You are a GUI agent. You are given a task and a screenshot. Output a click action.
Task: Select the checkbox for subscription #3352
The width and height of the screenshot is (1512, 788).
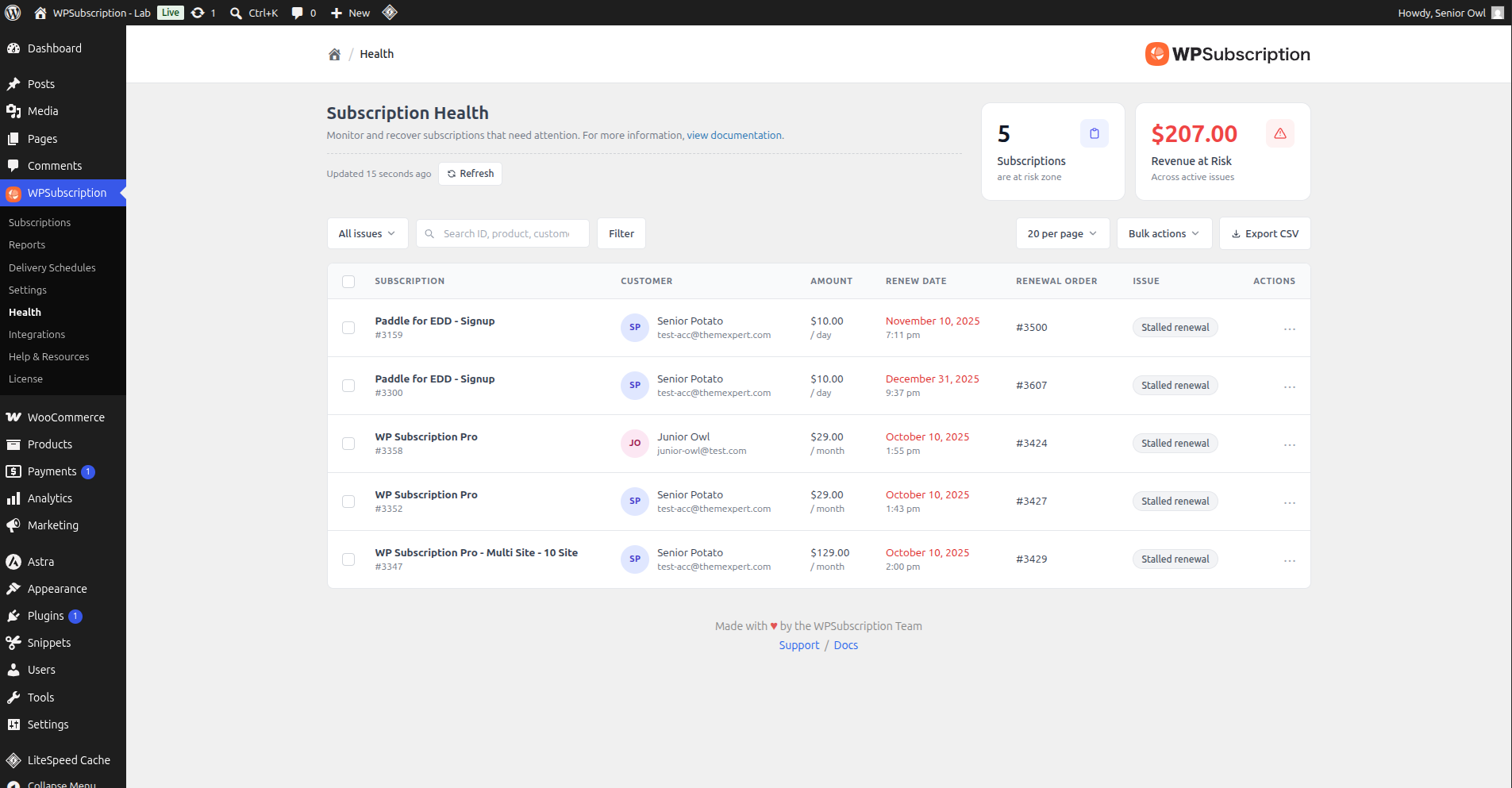point(348,502)
